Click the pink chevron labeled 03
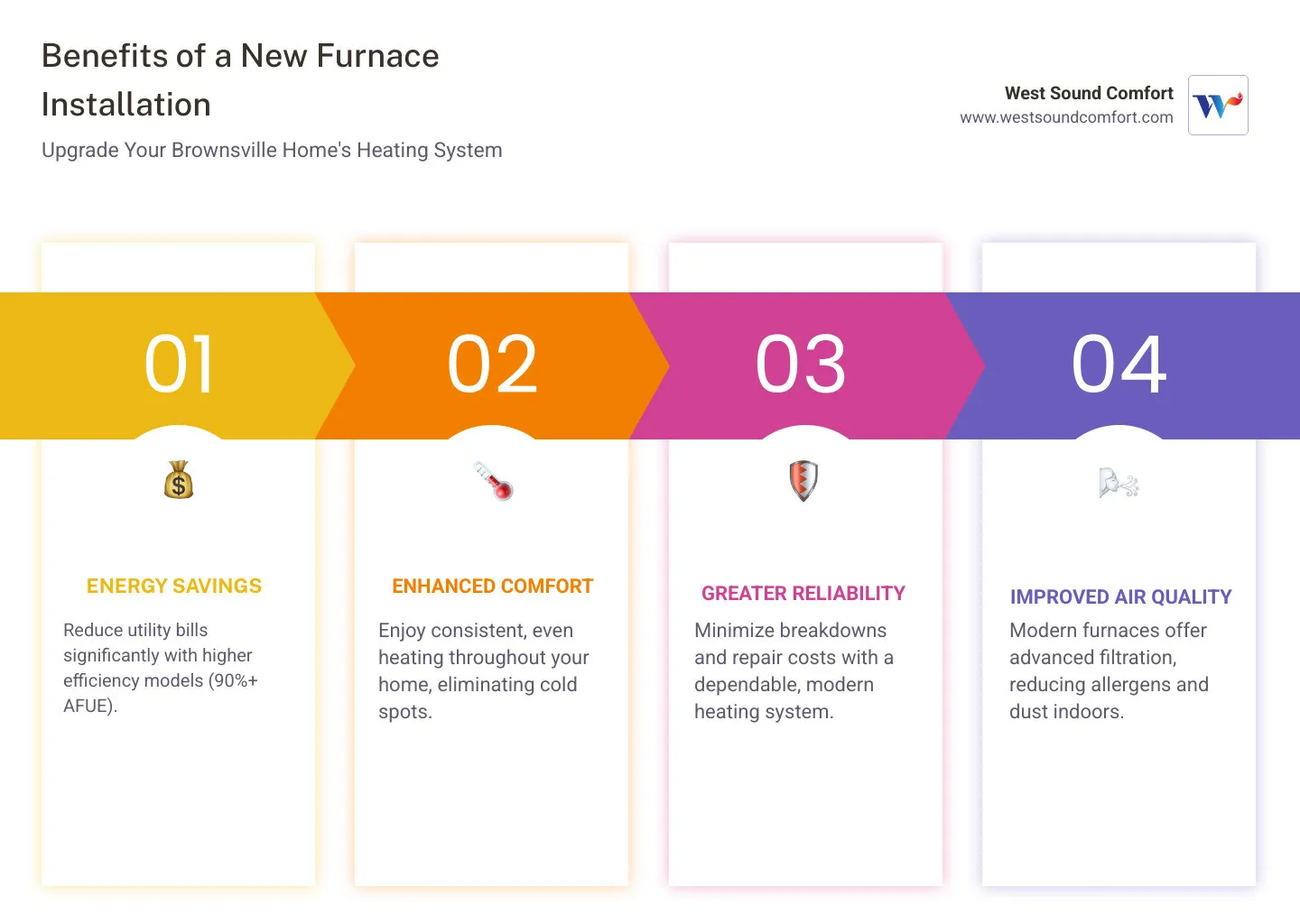The image size is (1300, 924). [x=802, y=365]
